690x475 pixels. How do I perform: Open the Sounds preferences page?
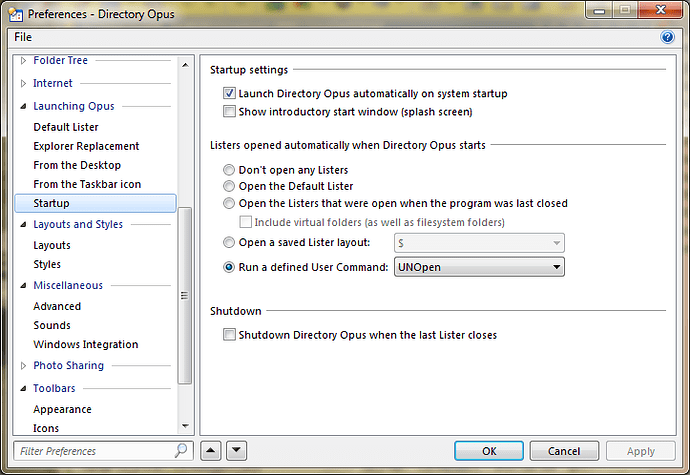pos(52,325)
